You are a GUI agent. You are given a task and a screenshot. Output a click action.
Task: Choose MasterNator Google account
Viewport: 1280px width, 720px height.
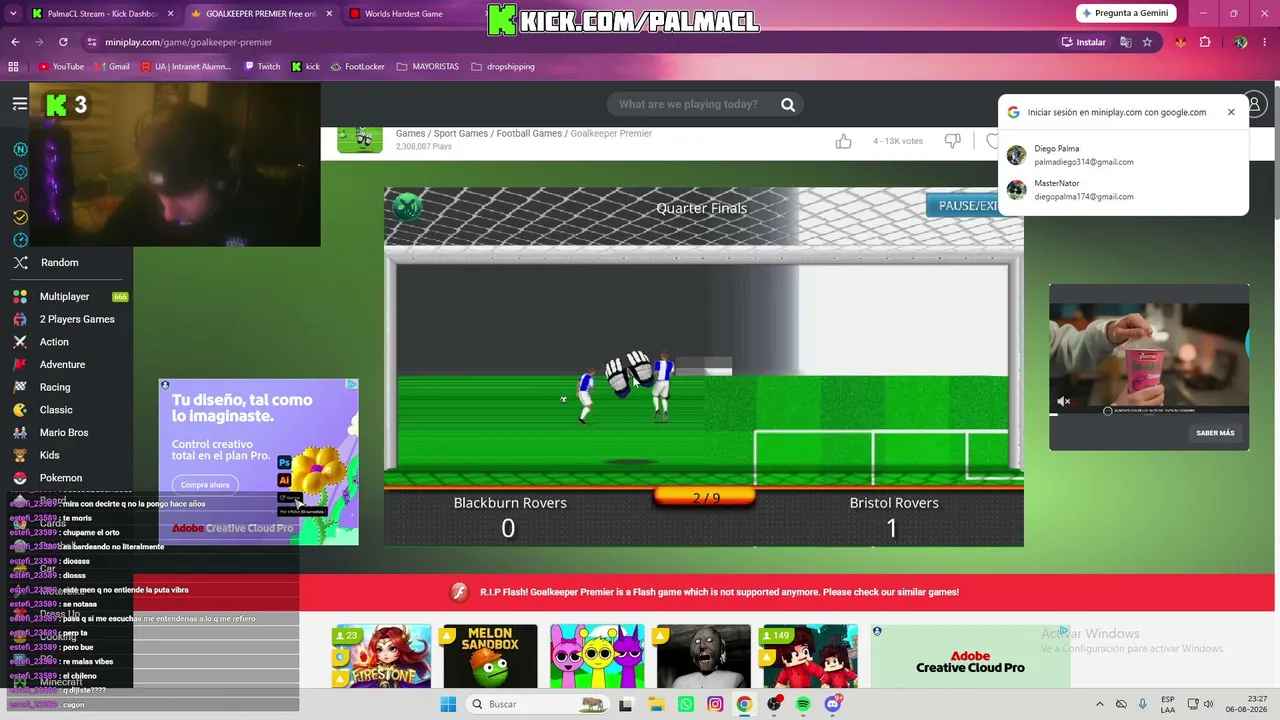[x=1123, y=190]
